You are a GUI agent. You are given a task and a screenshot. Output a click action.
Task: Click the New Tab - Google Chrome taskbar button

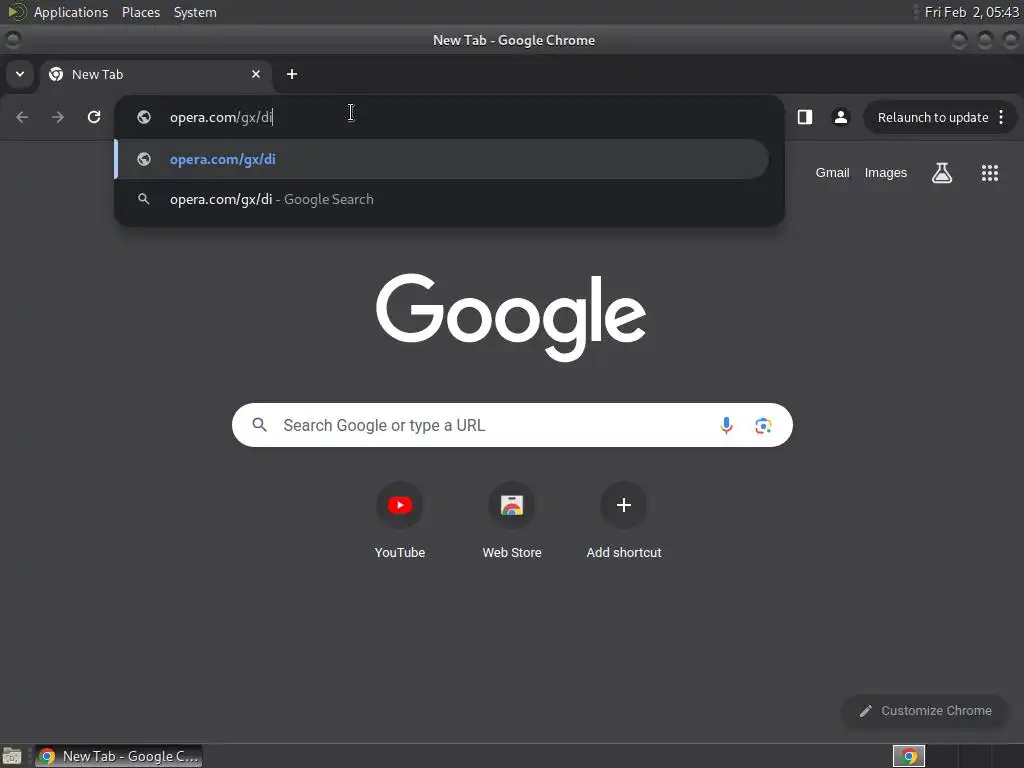(118, 756)
